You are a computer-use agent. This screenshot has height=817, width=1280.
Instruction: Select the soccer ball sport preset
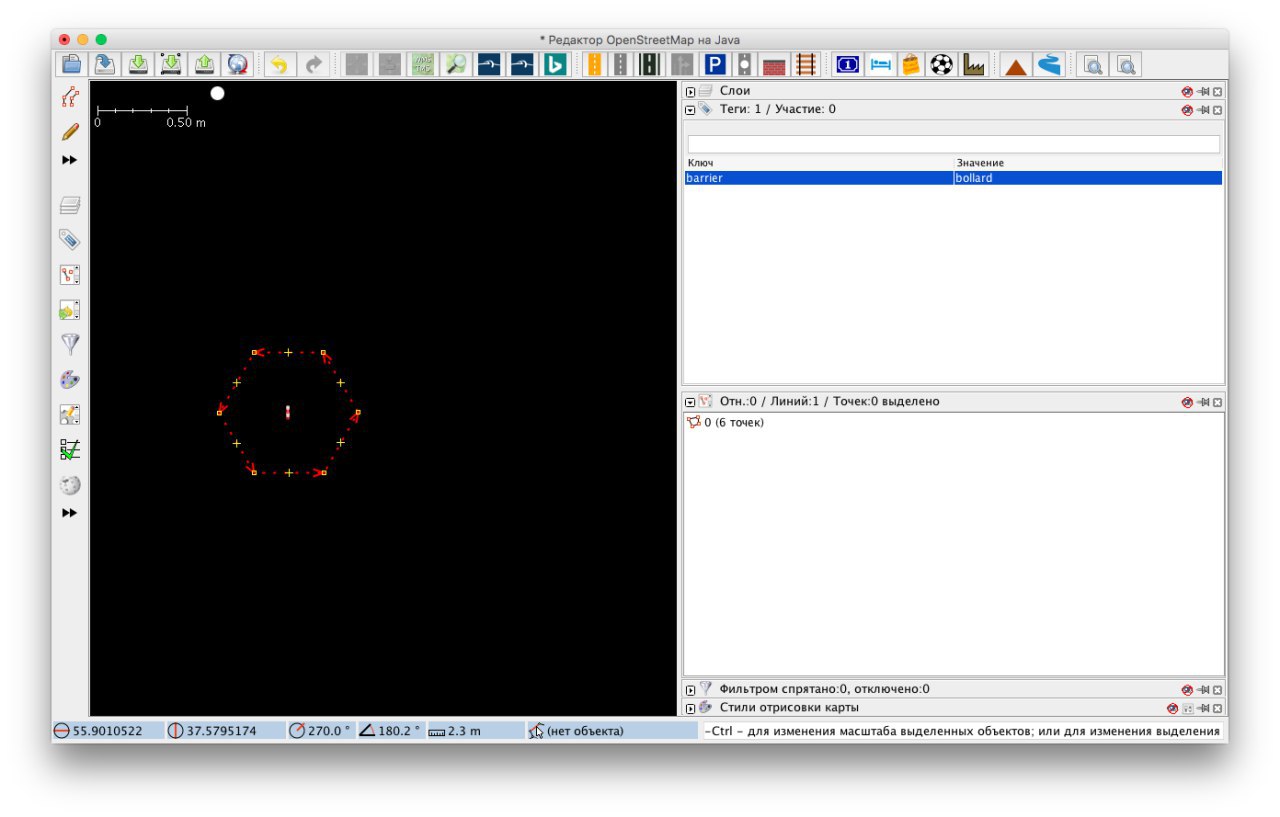pyautogui.click(x=941, y=64)
